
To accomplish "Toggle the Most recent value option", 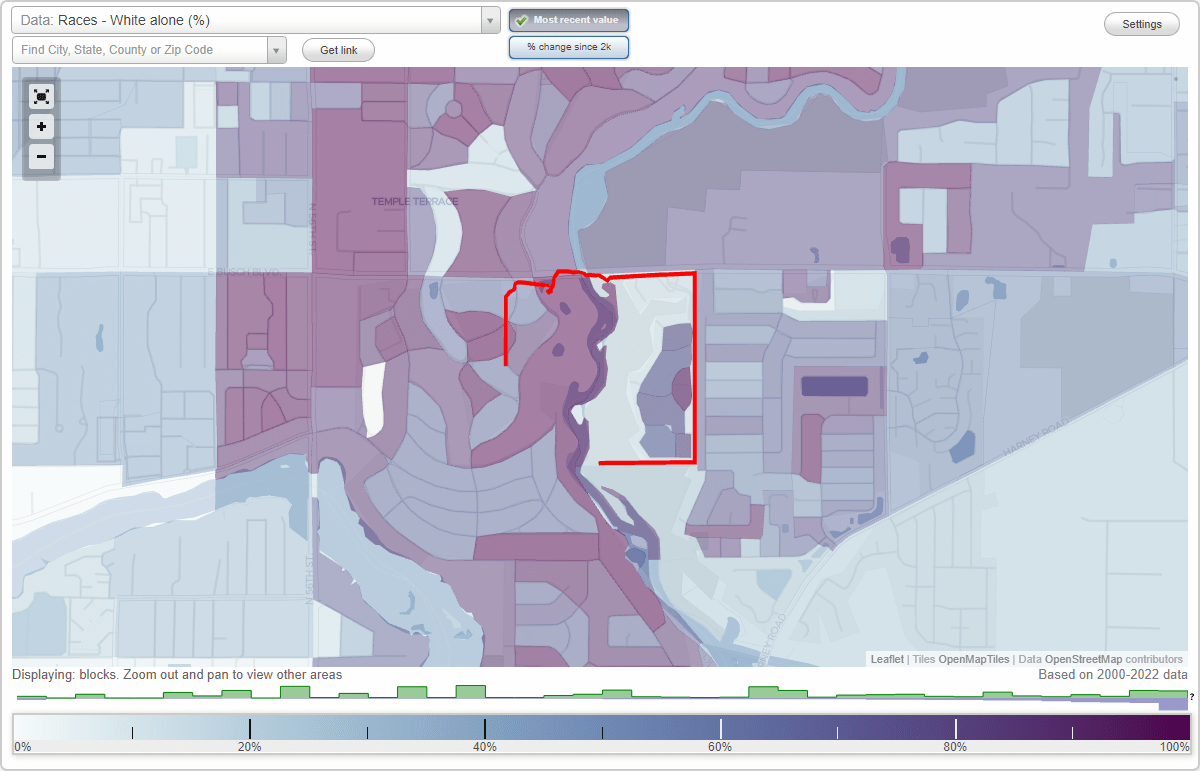I will point(569,20).
